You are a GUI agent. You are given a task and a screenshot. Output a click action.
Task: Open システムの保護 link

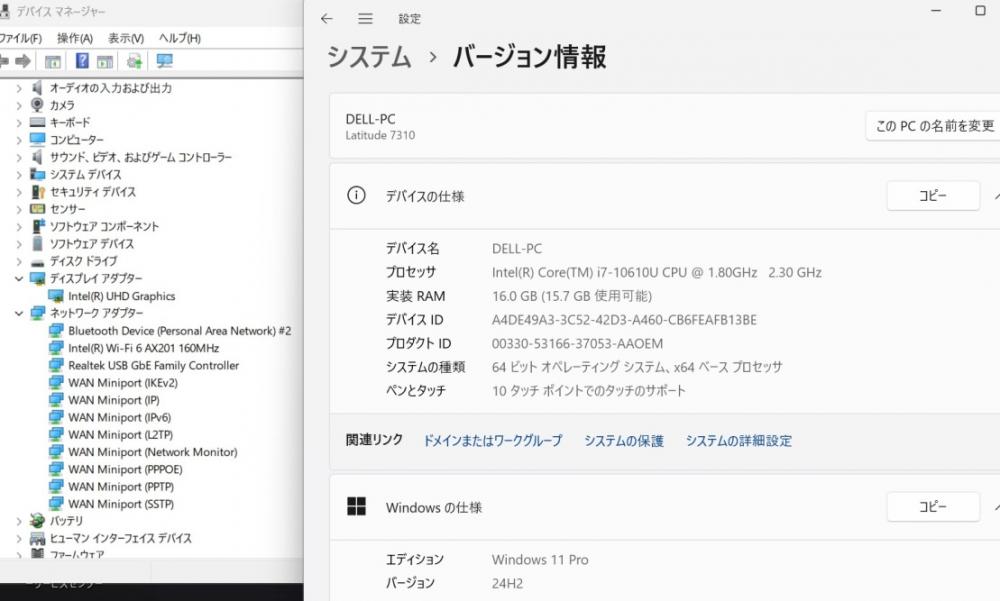coord(624,440)
